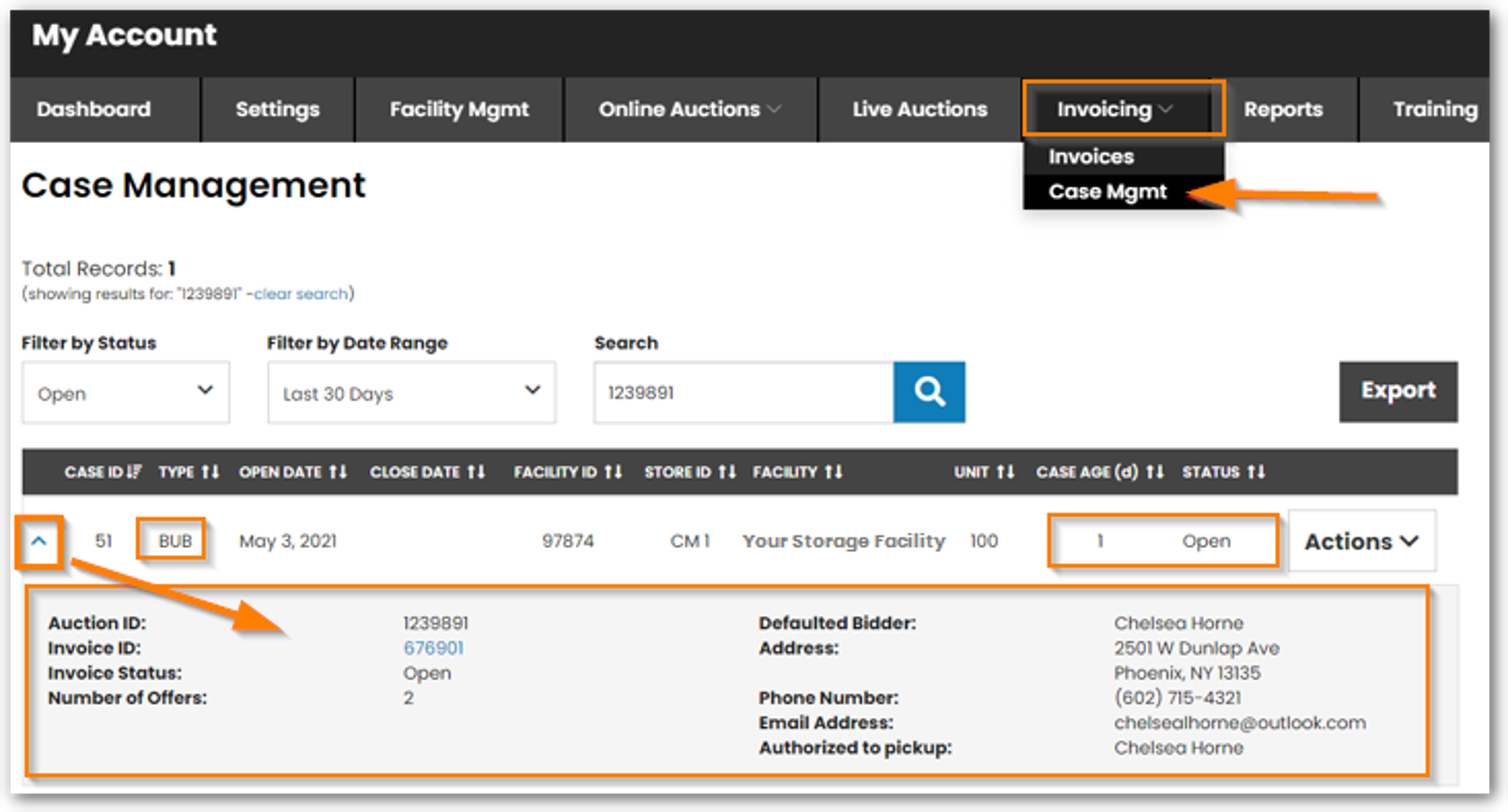This screenshot has height=812, width=1508.
Task: Sort by Close Date column arrows
Action: (476, 471)
